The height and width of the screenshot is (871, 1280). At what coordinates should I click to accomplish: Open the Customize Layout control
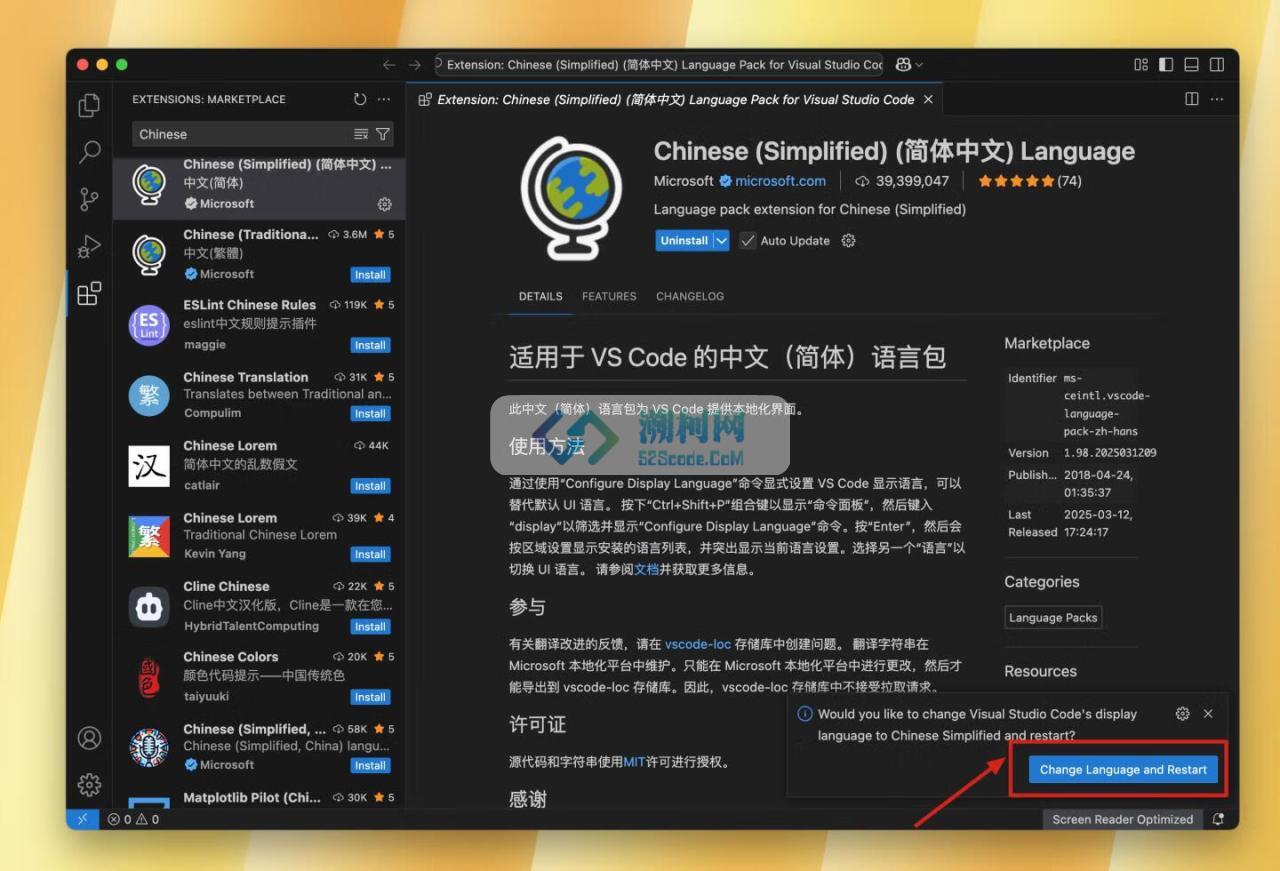click(x=1141, y=65)
